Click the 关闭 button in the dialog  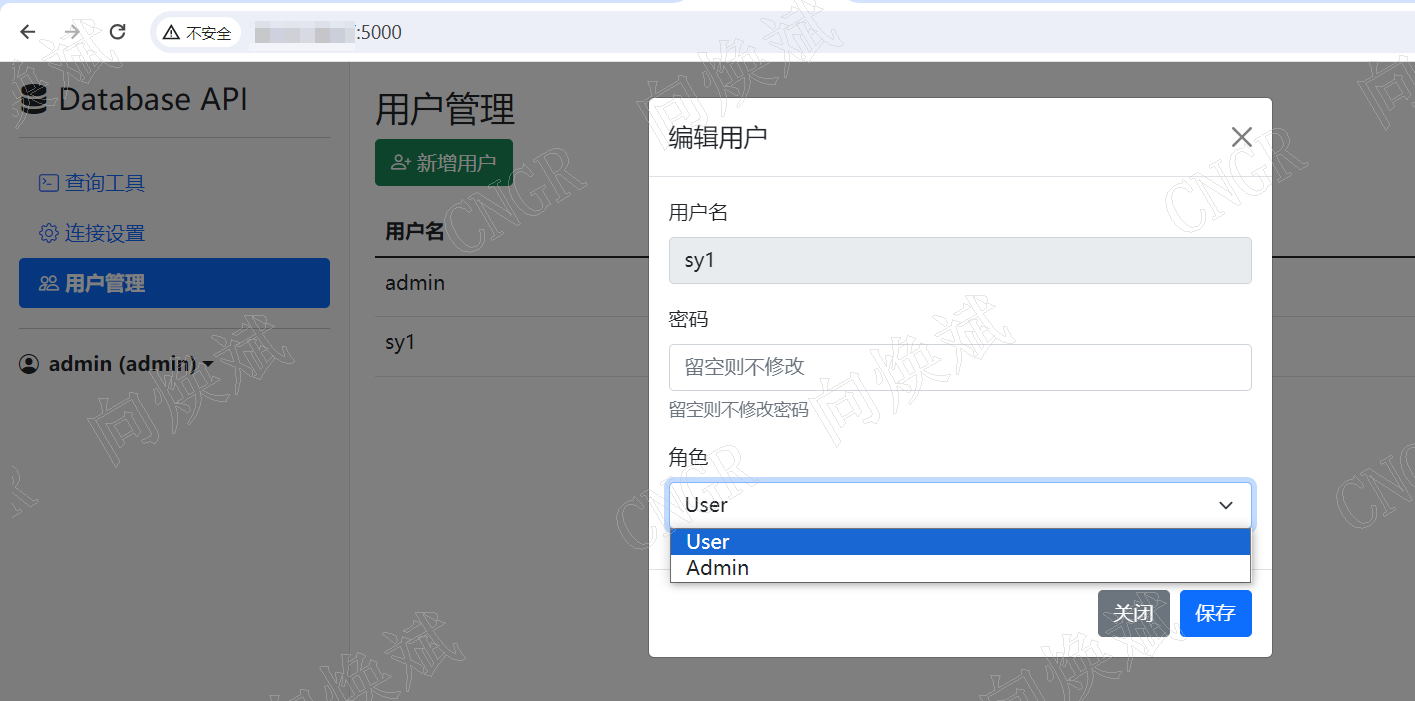pos(1133,613)
